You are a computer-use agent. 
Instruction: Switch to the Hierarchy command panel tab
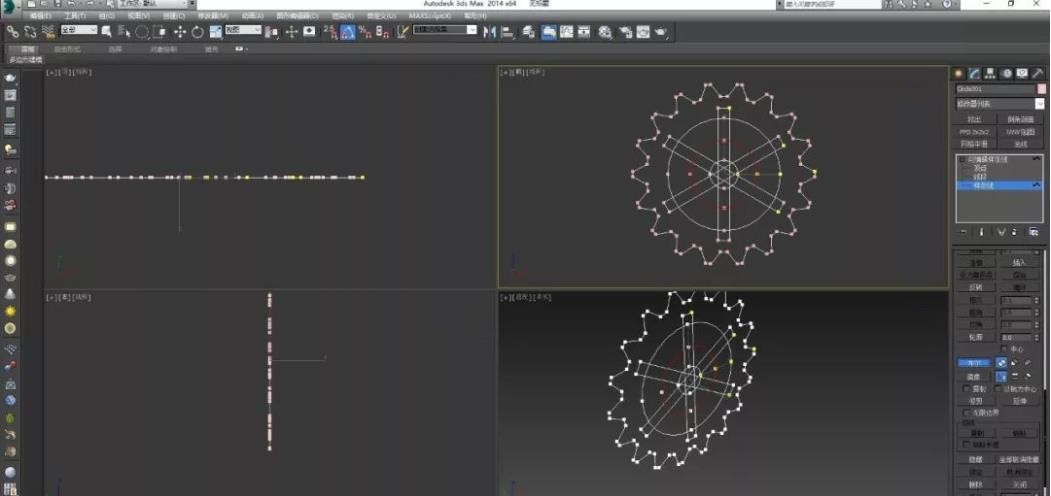[990, 73]
